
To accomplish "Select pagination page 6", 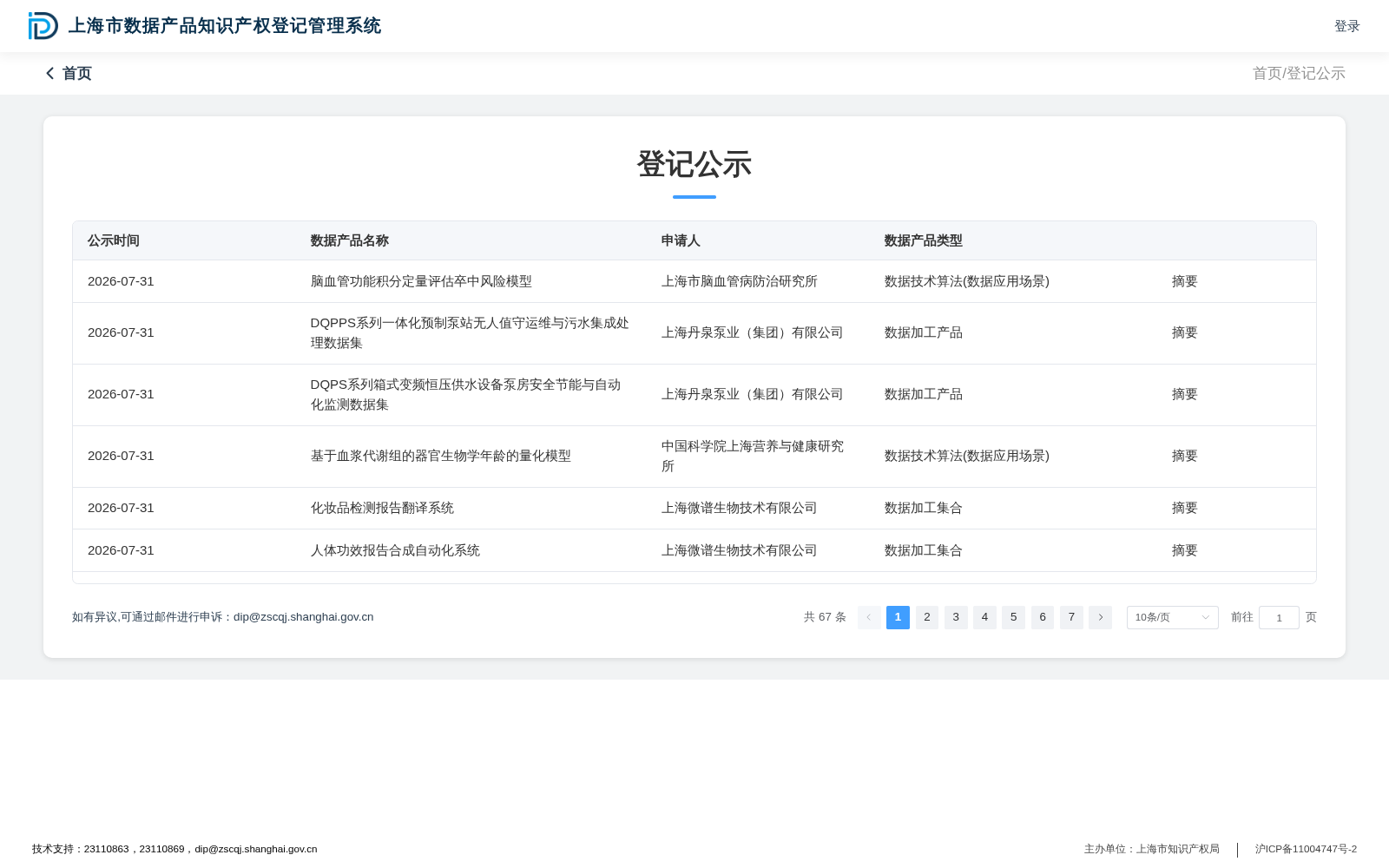I will point(1043,617).
